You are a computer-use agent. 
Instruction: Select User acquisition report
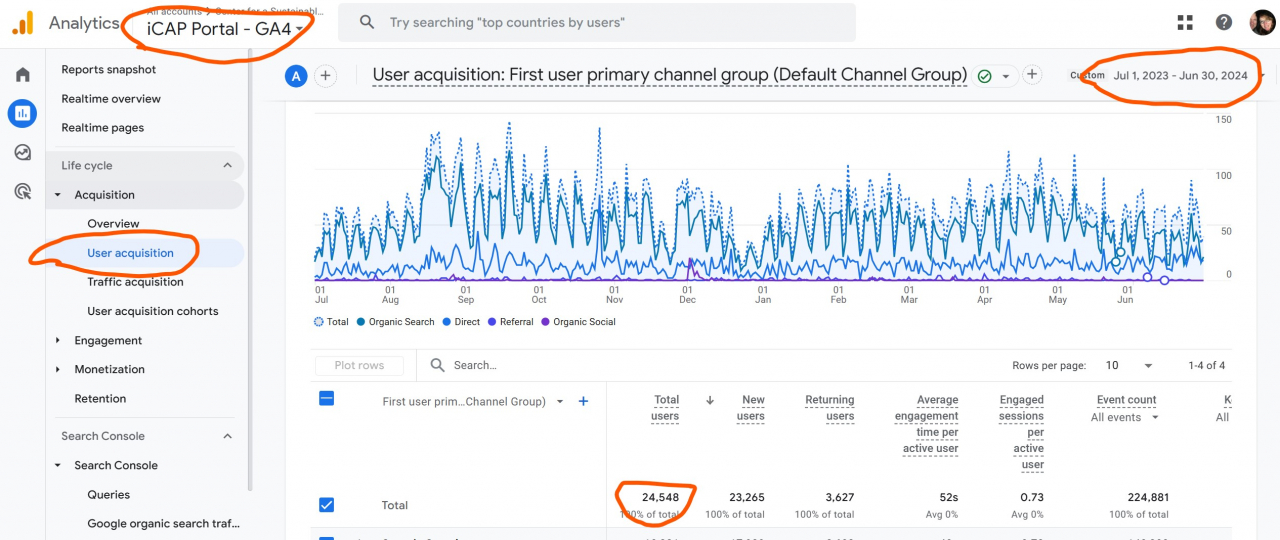[130, 253]
